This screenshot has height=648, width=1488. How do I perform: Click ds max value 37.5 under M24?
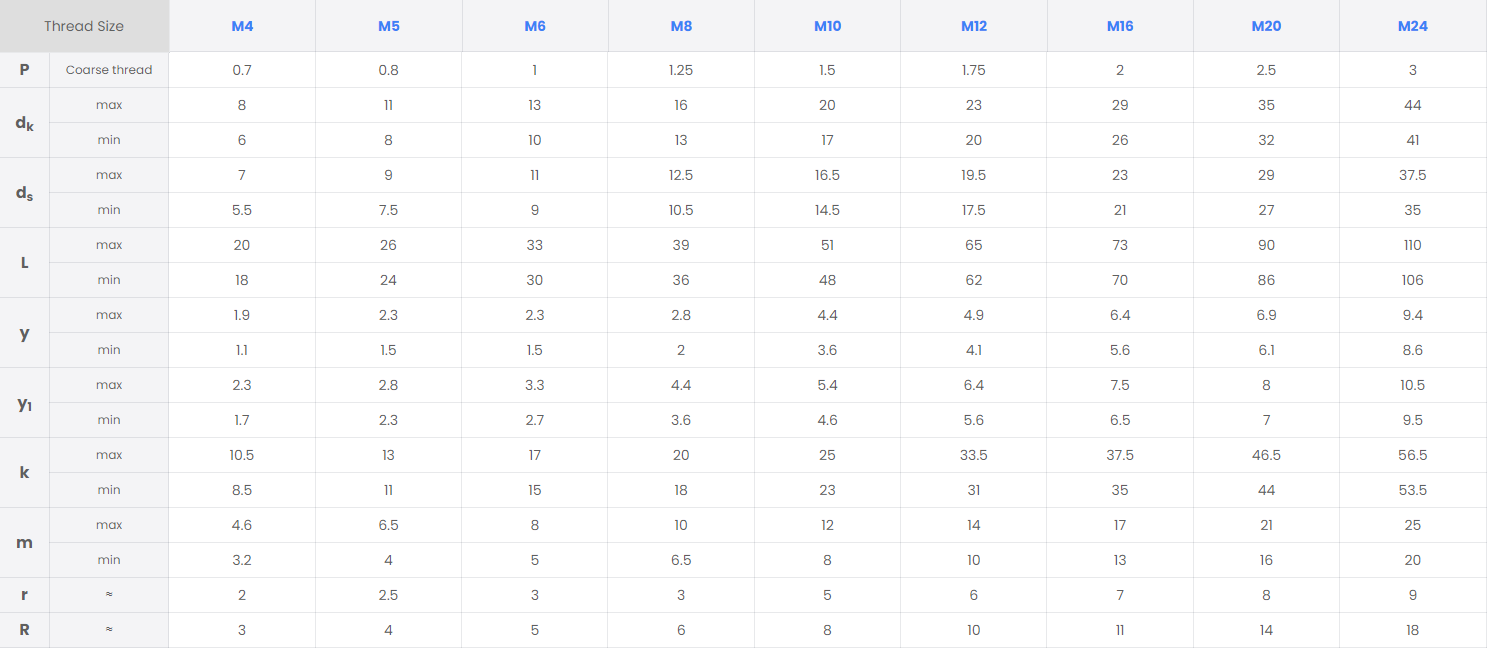click(1412, 175)
